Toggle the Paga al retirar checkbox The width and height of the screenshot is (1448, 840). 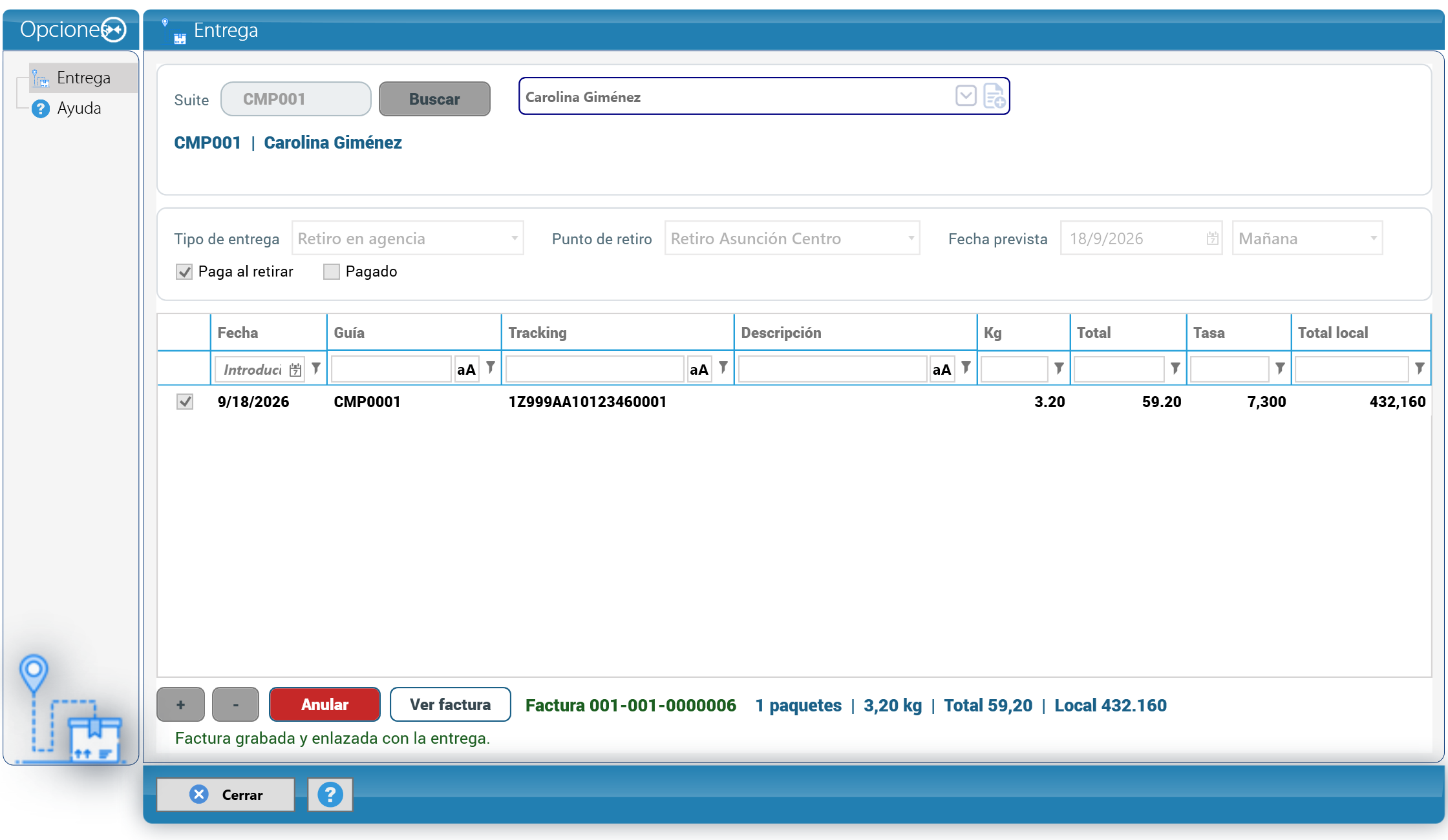pos(184,271)
